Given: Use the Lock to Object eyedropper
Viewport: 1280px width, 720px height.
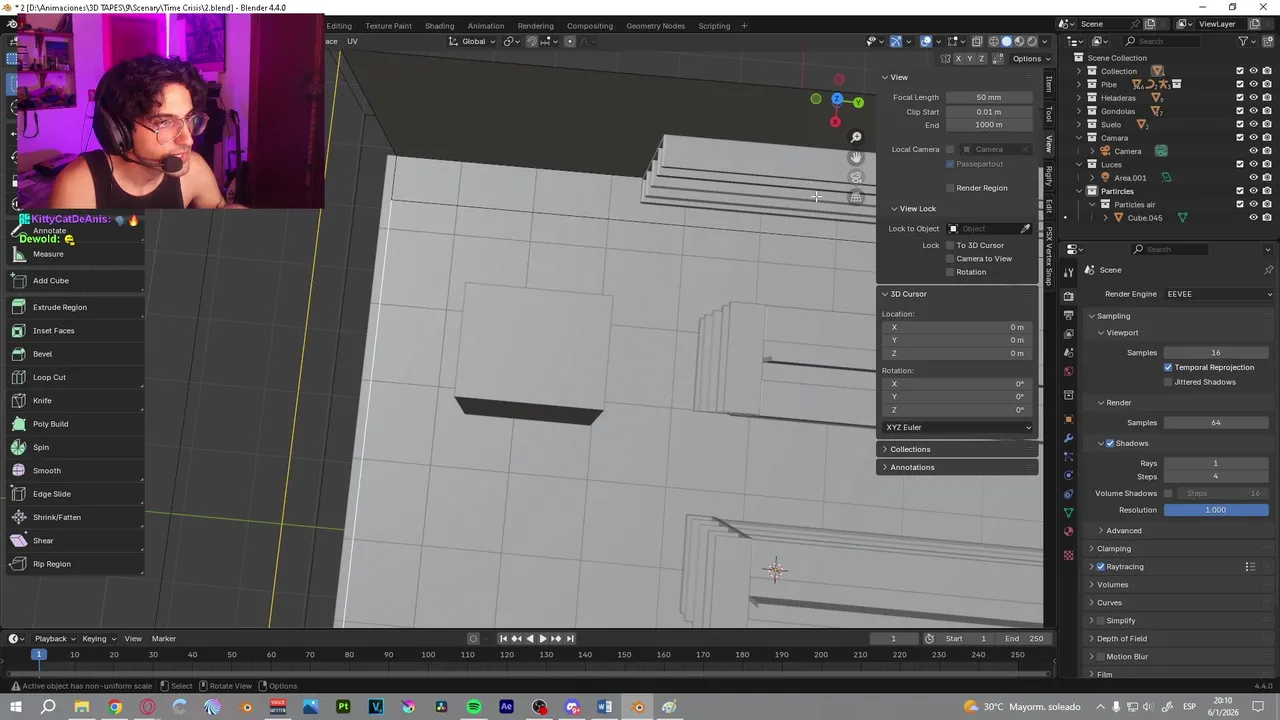Looking at the screenshot, I should [1025, 229].
